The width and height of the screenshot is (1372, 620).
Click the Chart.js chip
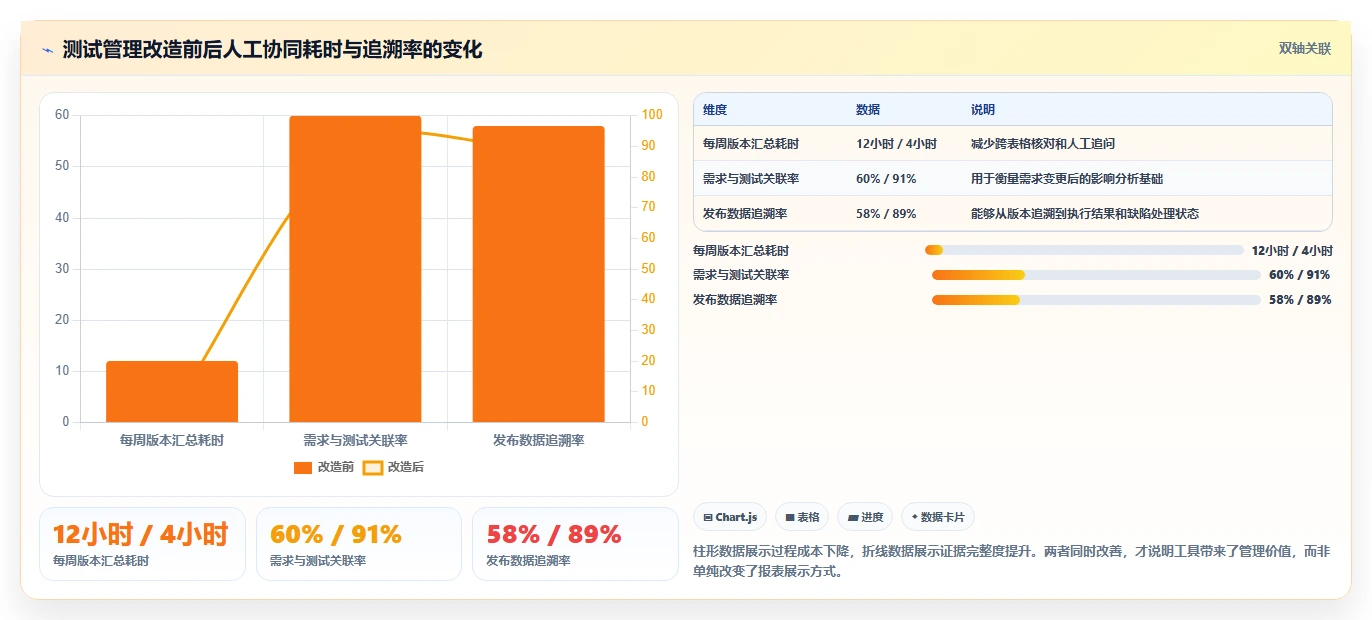pyautogui.click(x=730, y=517)
